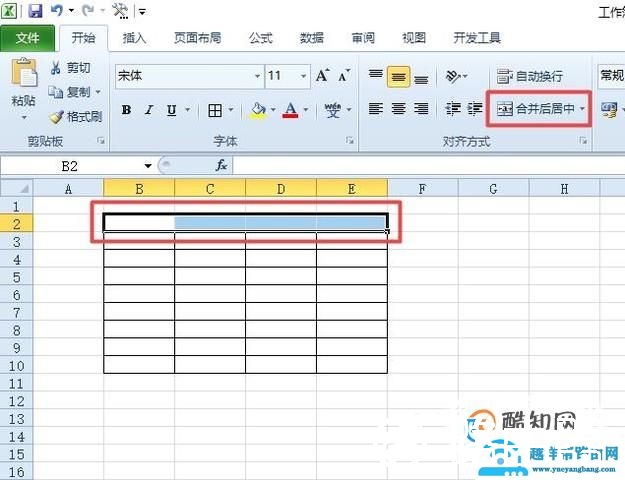The height and width of the screenshot is (480, 625).
Task: Toggle italic formatting
Action: tap(149, 110)
